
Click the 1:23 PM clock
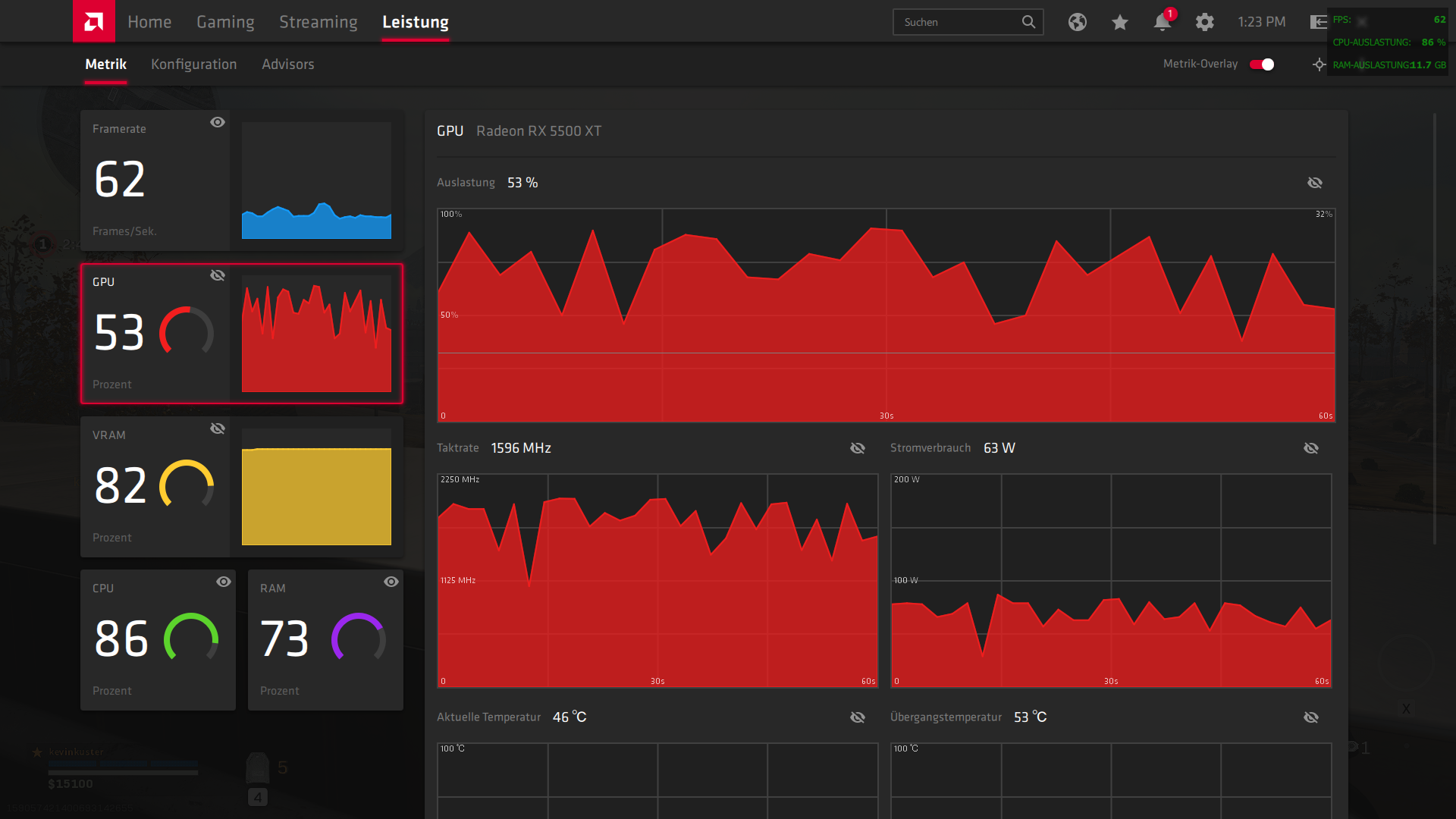coord(1262,22)
